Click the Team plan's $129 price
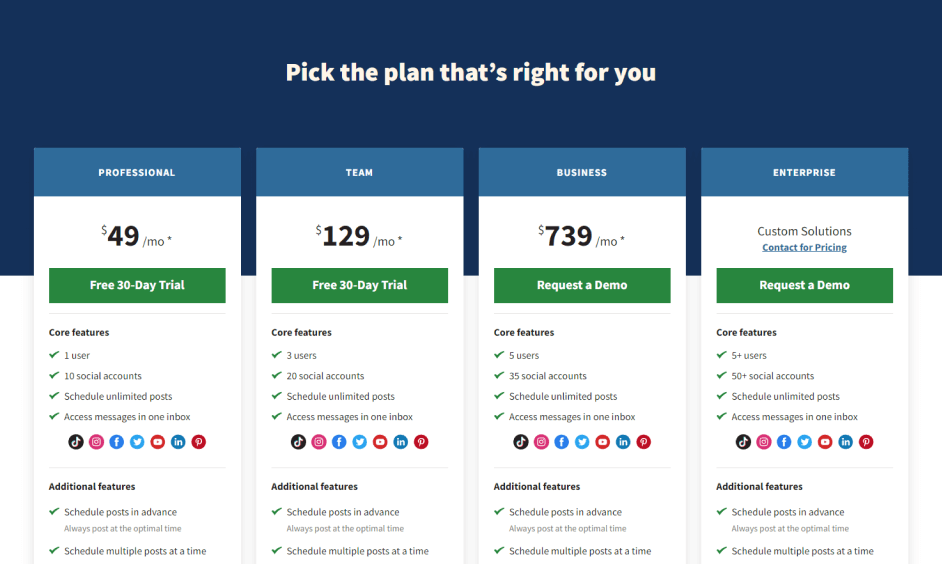 (343, 236)
